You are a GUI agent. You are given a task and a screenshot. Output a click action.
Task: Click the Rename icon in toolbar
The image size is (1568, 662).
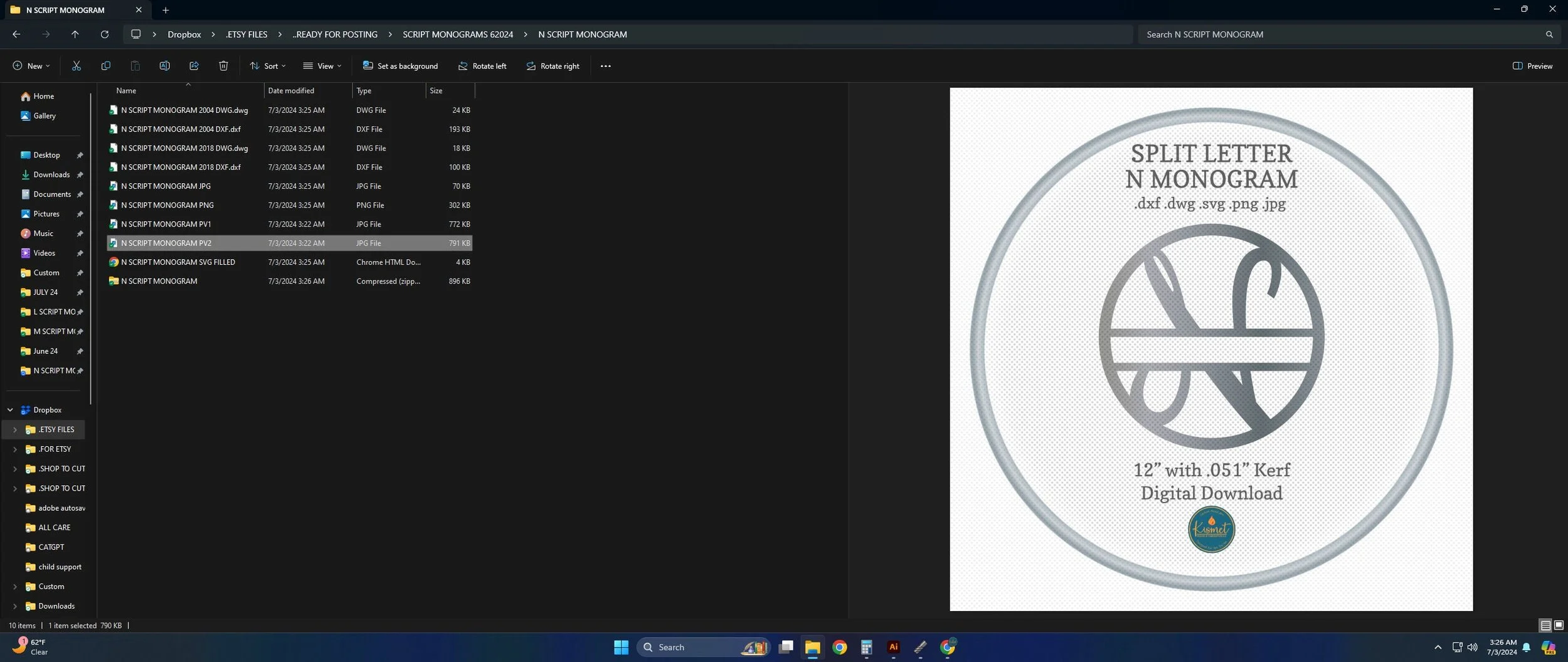164,66
